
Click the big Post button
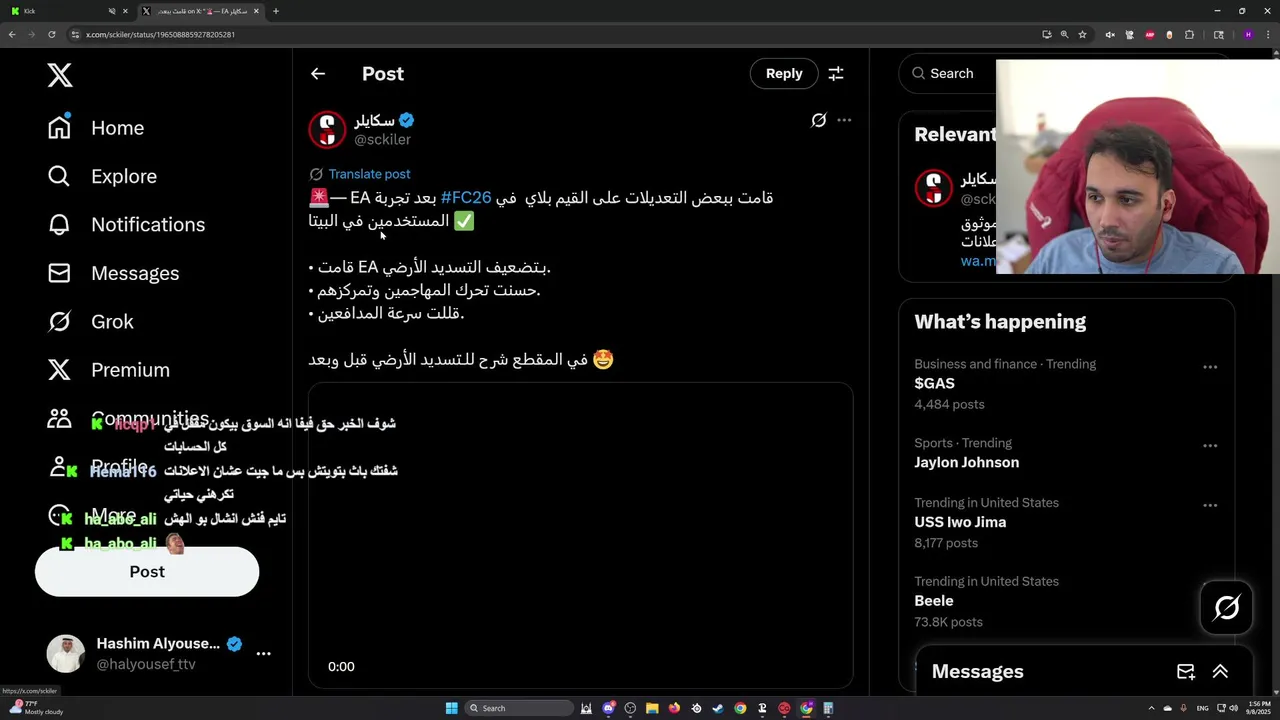147,571
